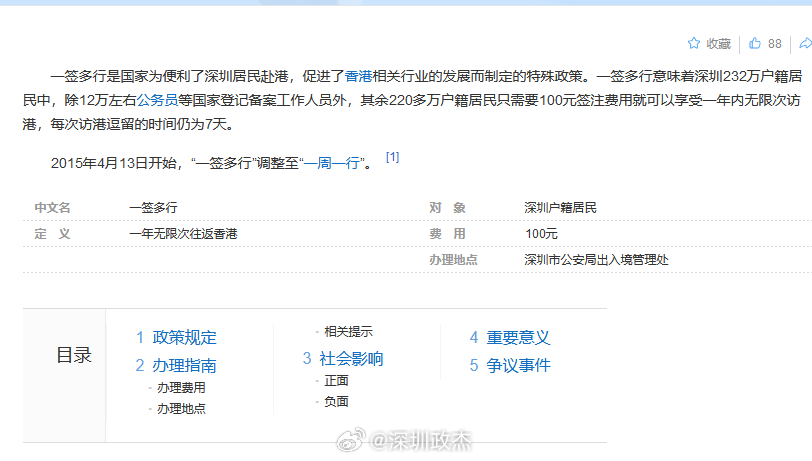Select the value 深圳市公安局出入境管理处
812x461 pixels.
tap(597, 260)
